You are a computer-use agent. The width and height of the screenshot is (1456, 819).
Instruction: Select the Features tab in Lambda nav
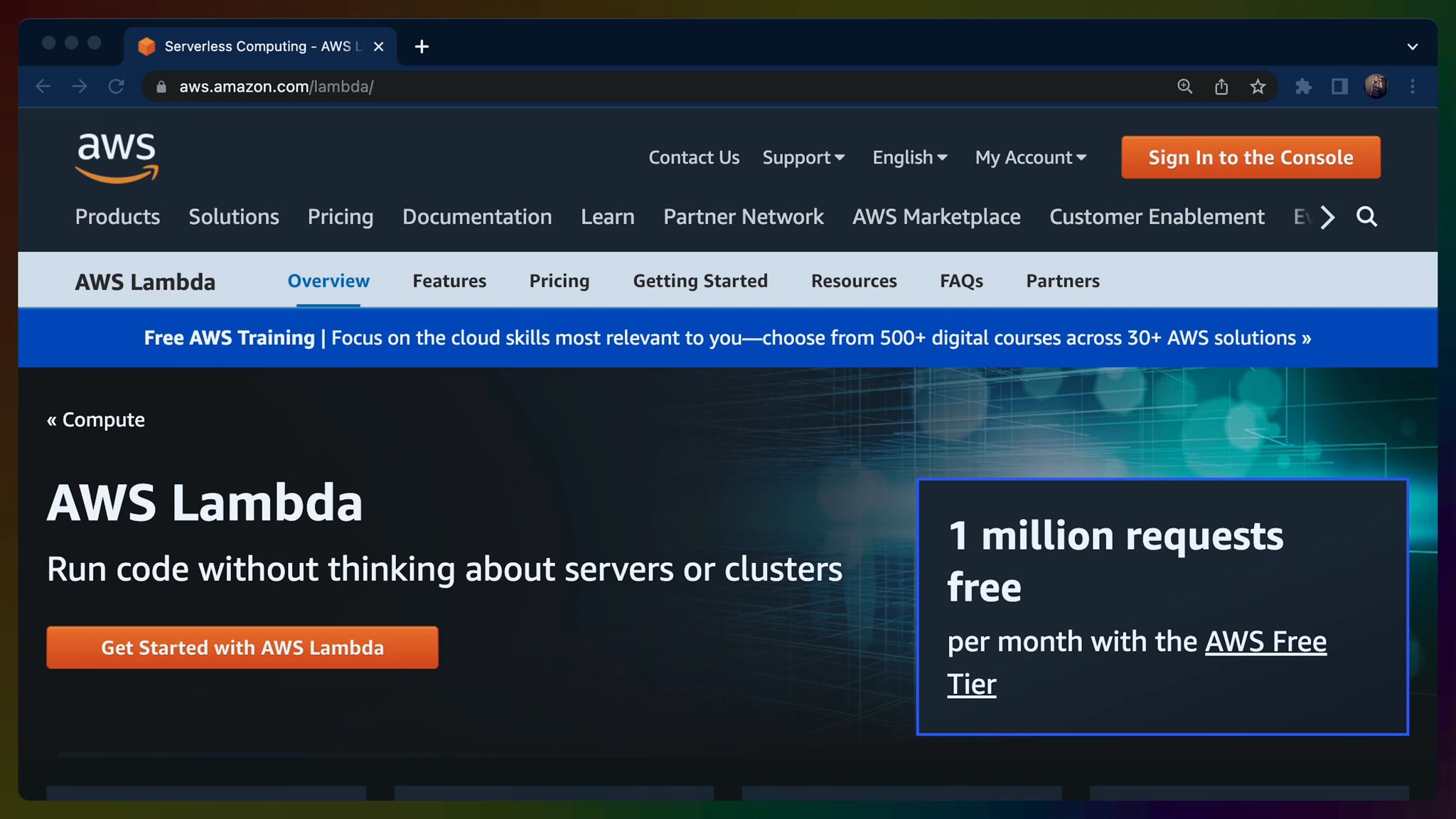449,280
